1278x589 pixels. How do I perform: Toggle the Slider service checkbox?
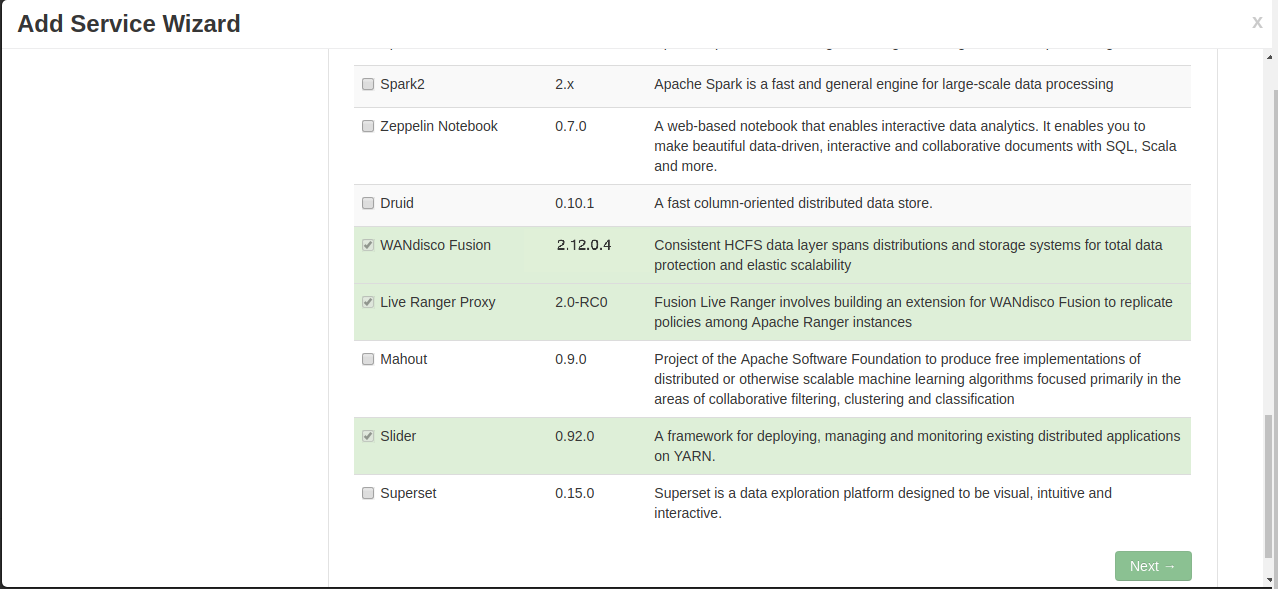tap(368, 437)
